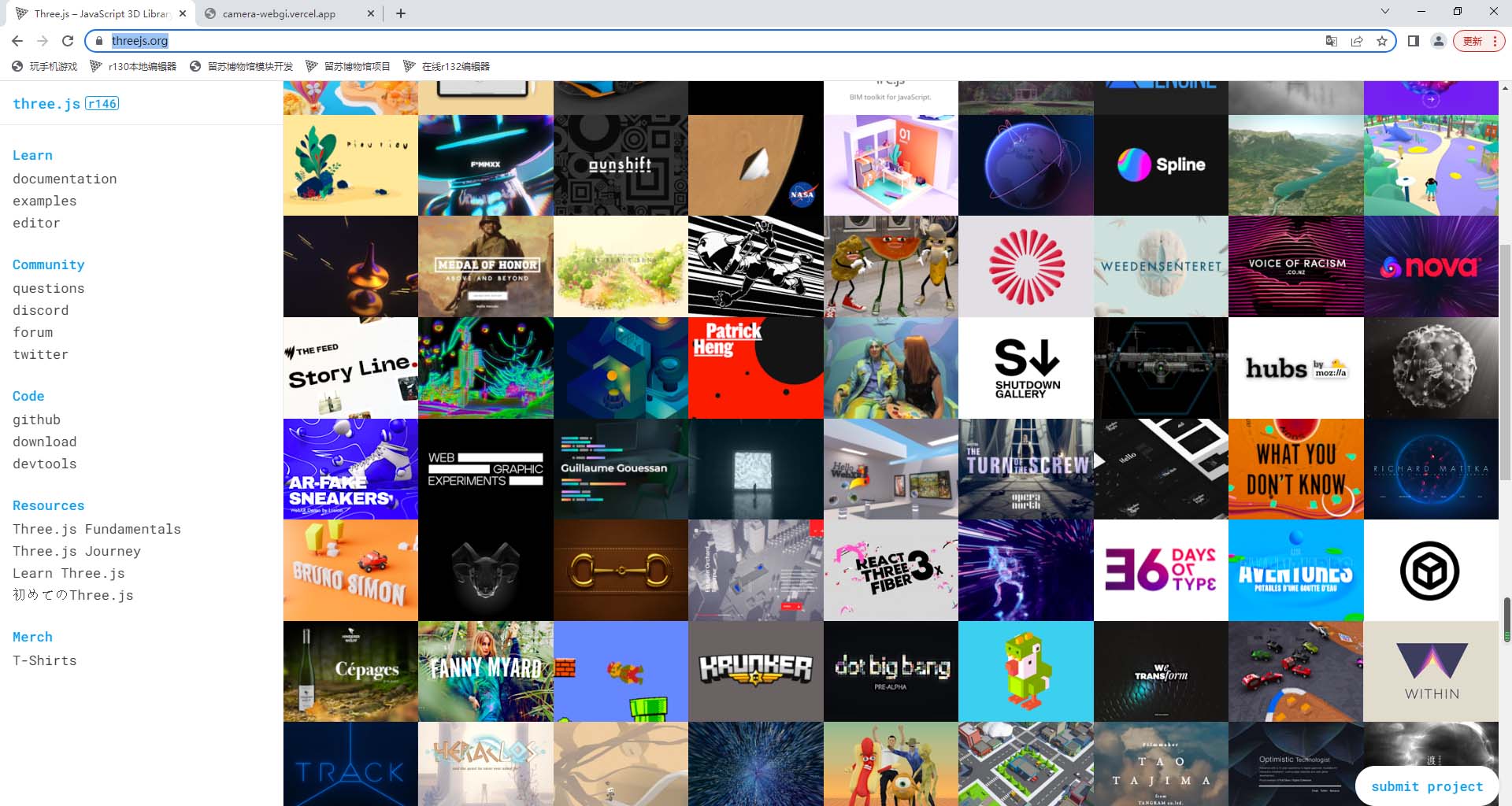Close the camera-webgi.vercel.app tab
The width and height of the screenshot is (1512, 806).
[371, 13]
